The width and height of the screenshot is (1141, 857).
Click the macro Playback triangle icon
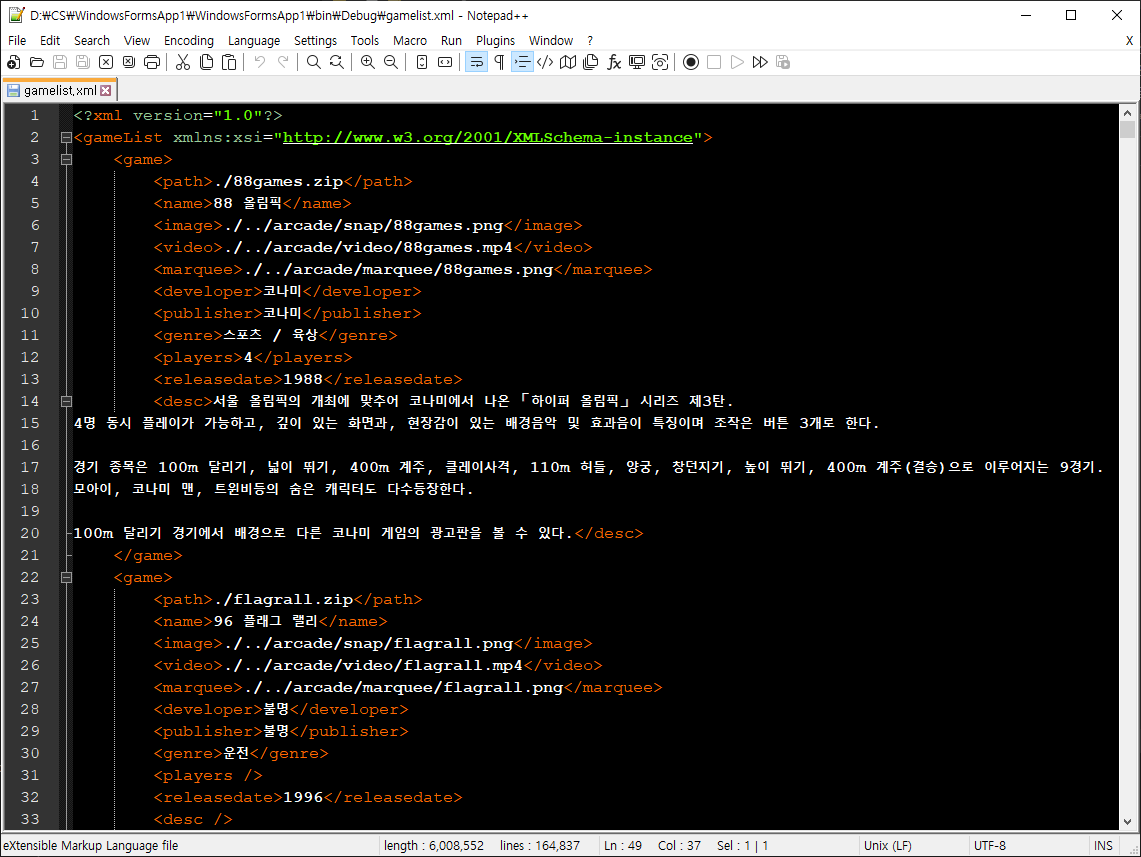click(x=737, y=63)
